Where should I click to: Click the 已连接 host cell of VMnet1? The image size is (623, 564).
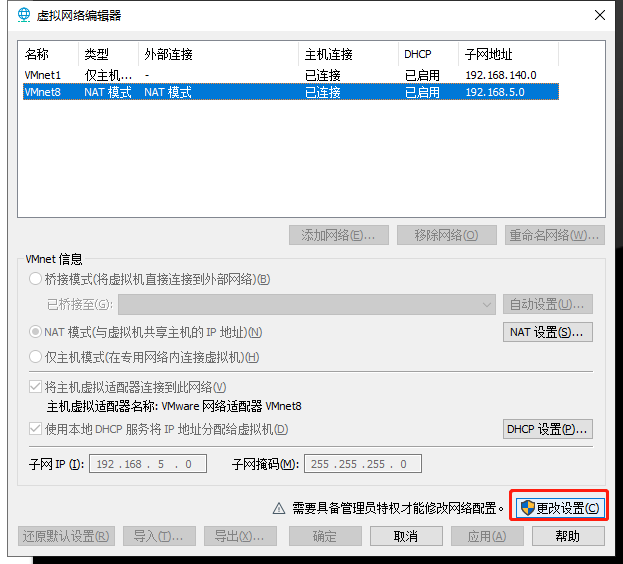[x=323, y=75]
